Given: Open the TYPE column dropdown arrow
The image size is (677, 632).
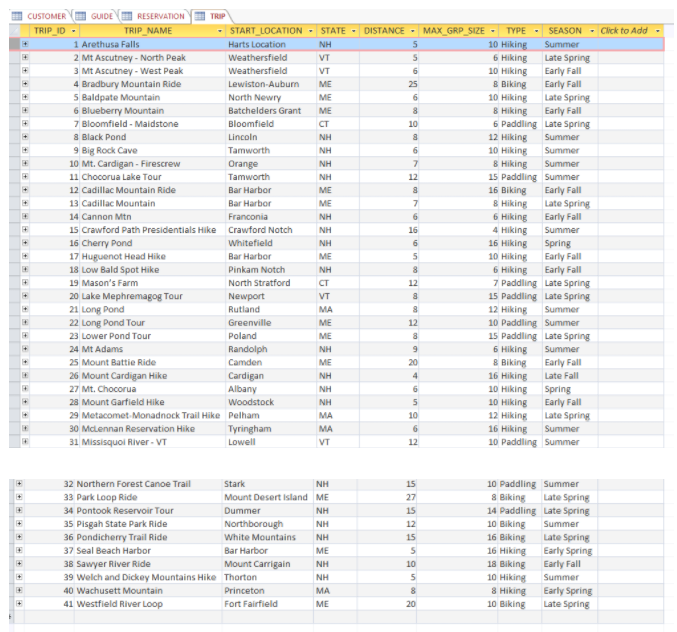Looking at the screenshot, I should click(536, 31).
